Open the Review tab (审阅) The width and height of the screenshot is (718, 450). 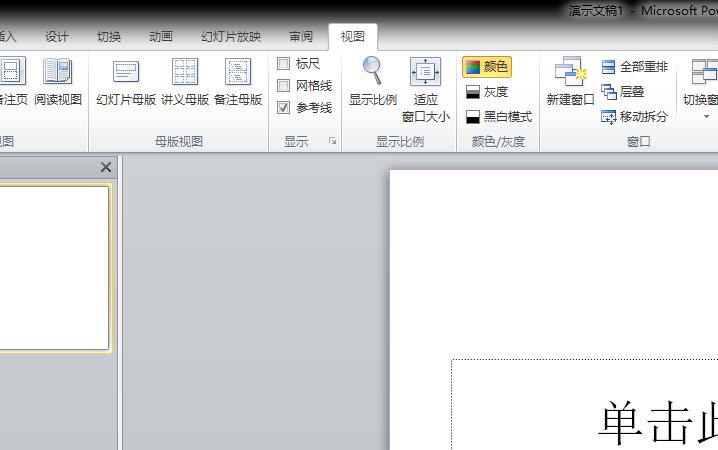coord(301,37)
